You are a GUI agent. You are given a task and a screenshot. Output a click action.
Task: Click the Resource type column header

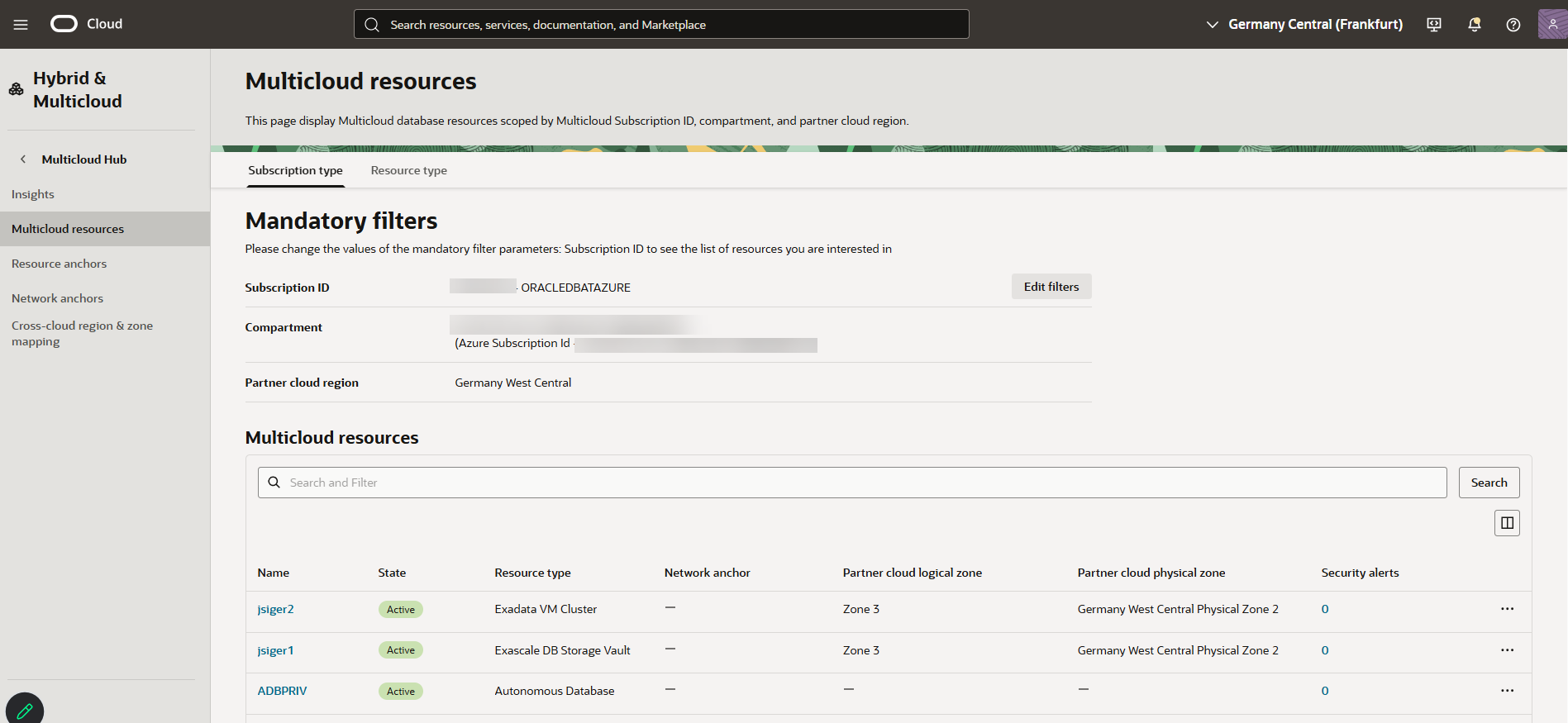point(532,573)
